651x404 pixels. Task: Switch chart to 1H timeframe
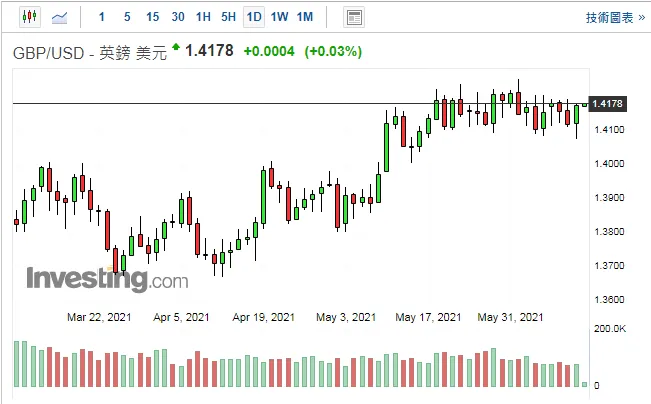[x=203, y=17]
